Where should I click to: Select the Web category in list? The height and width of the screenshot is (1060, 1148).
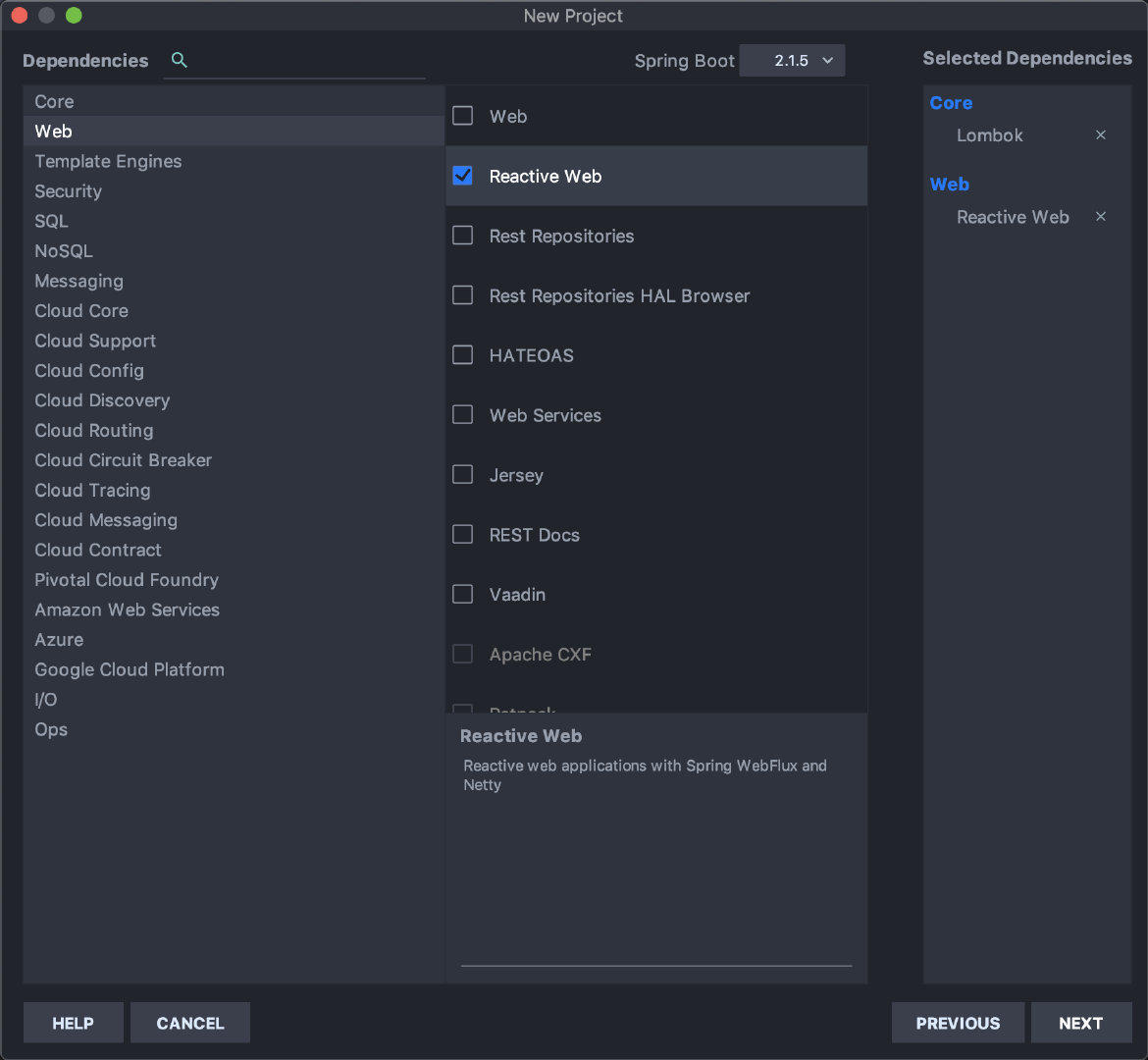pos(234,132)
